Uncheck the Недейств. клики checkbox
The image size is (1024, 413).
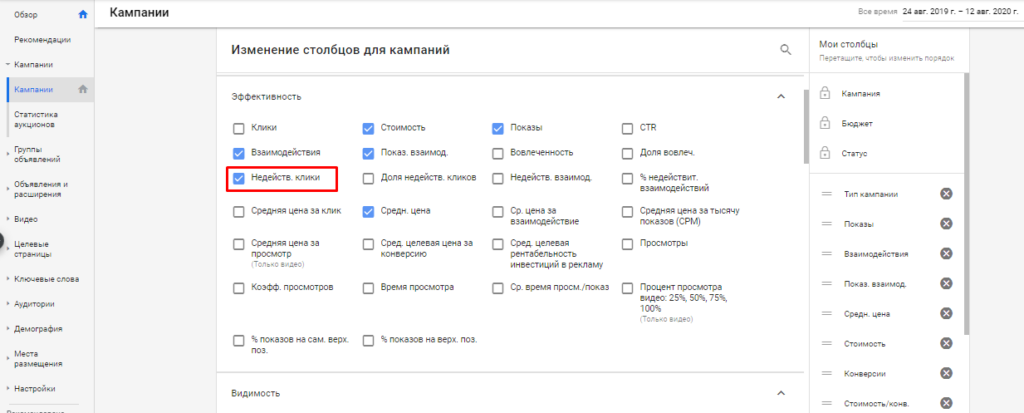click(238, 178)
